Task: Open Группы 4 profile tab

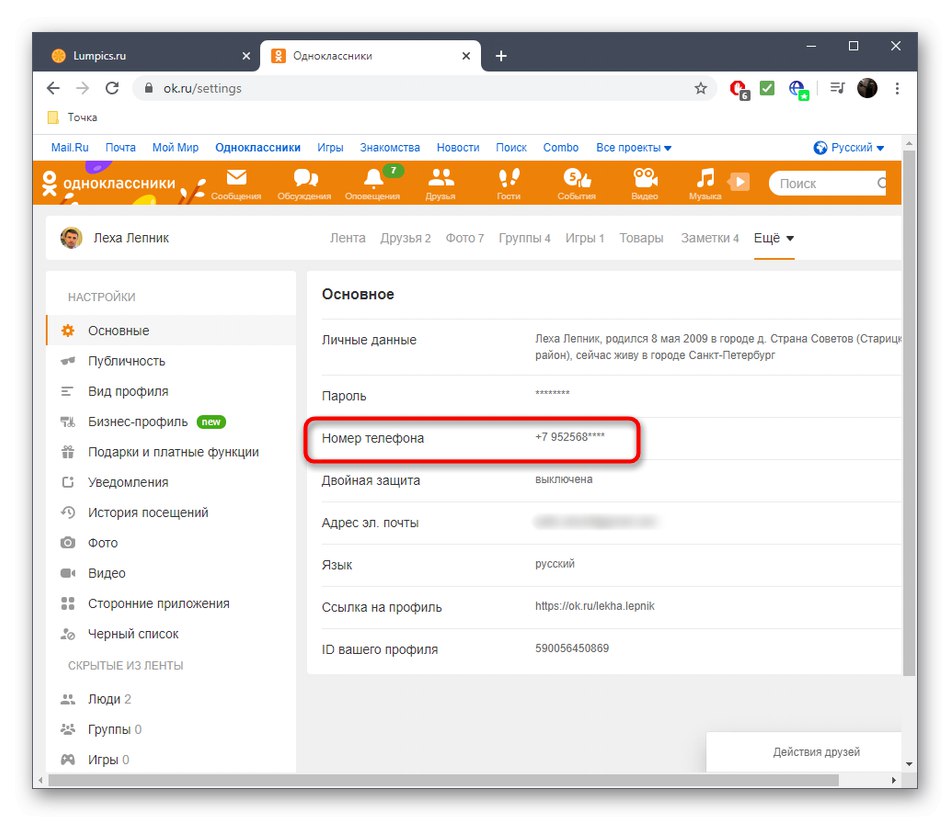Action: click(524, 238)
